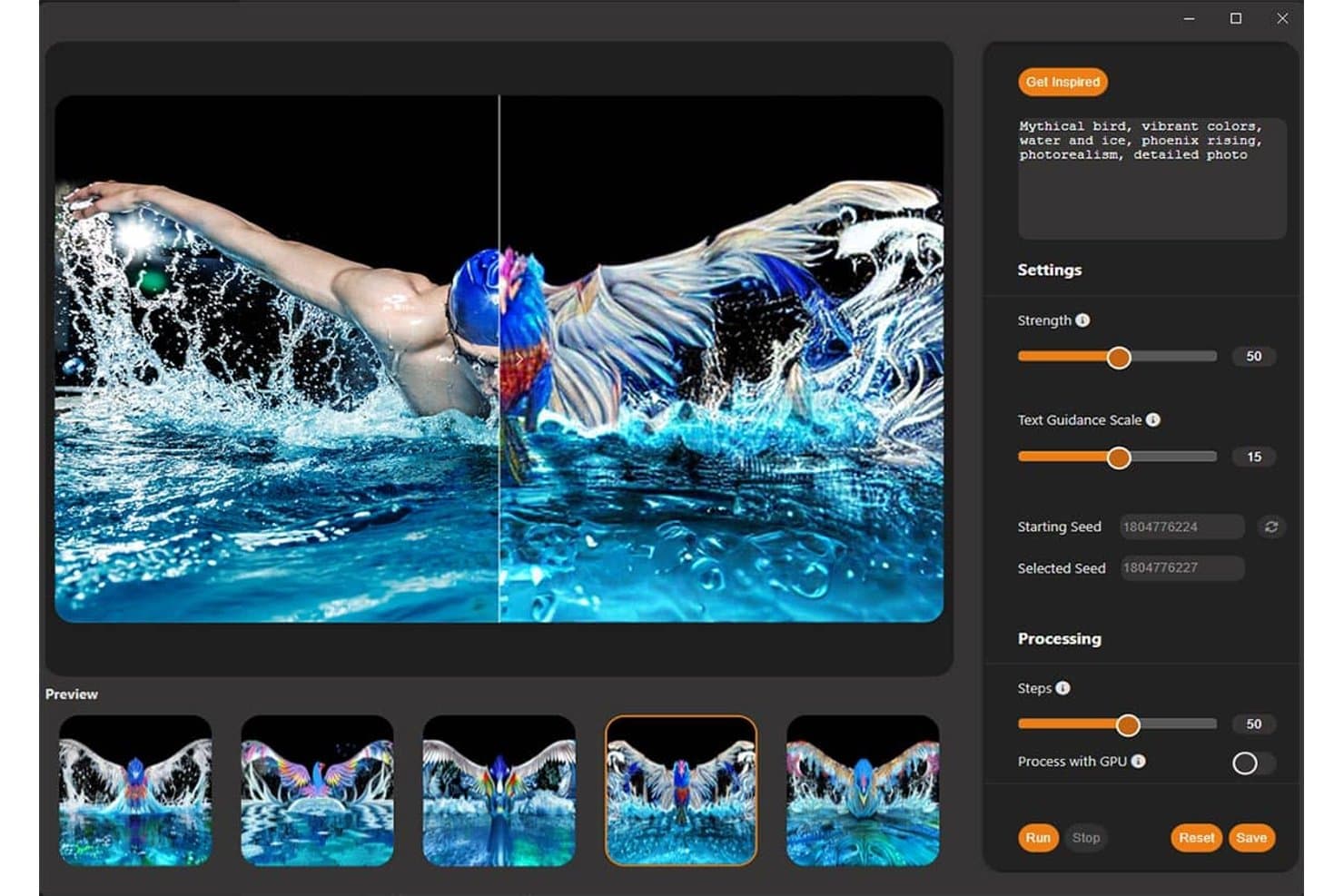1344x896 pixels.
Task: Click the prompt text box
Action: coord(1151,178)
